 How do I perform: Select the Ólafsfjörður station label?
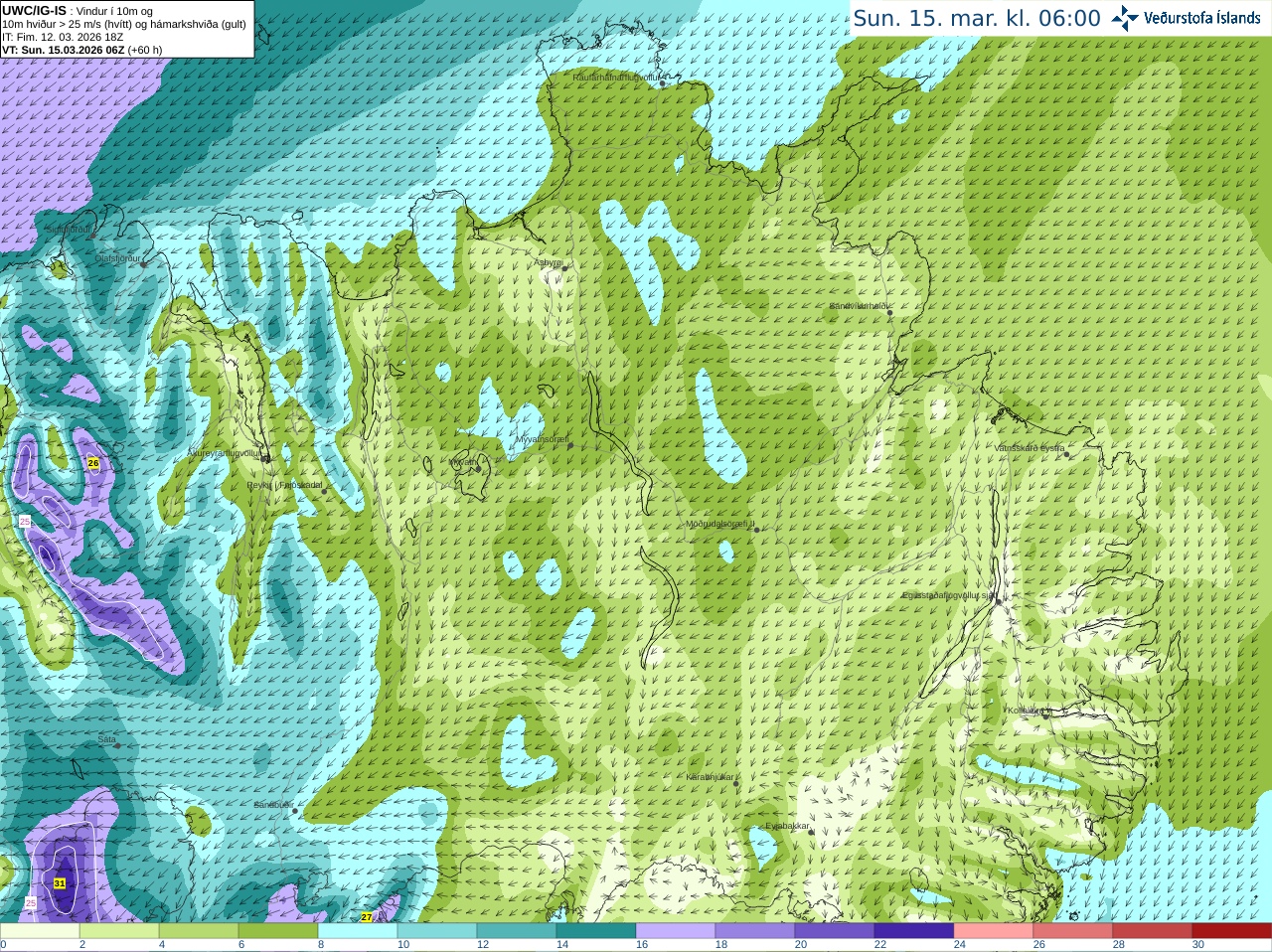[x=117, y=258]
